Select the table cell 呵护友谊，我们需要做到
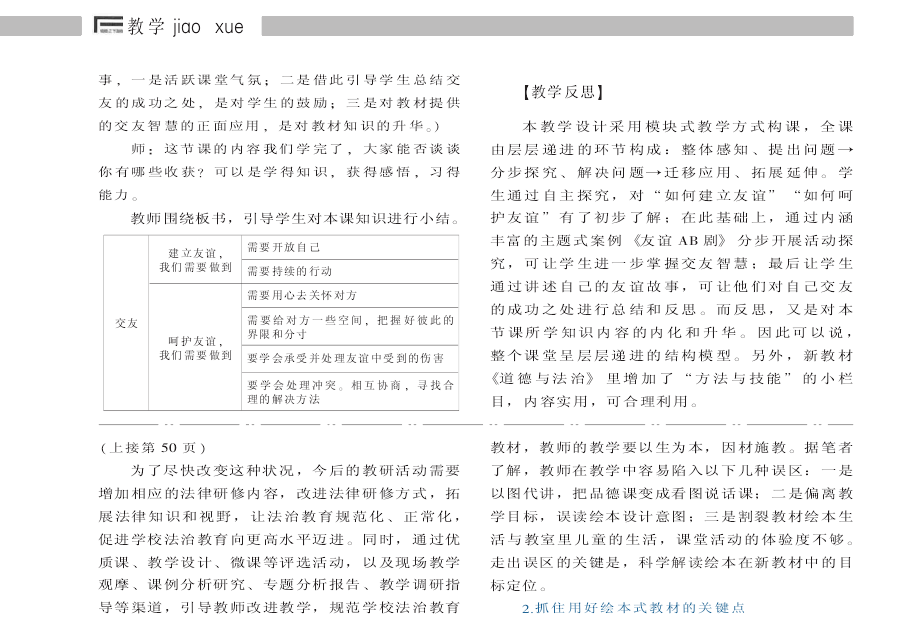899x622 pixels. (195, 347)
